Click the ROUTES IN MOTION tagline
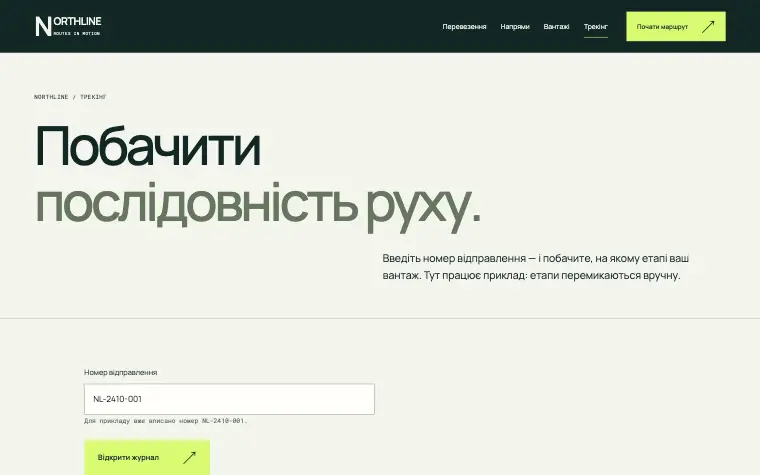The image size is (760, 475). [x=77, y=33]
